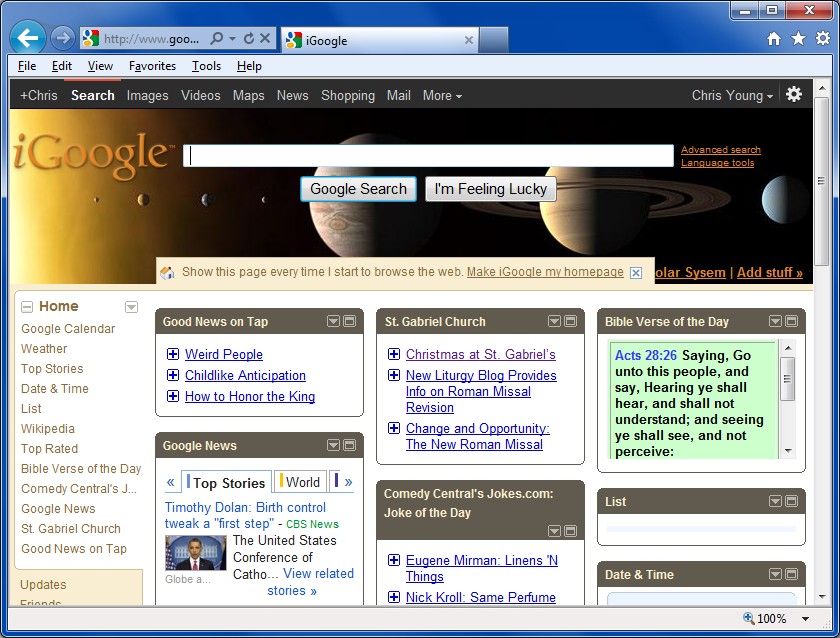Image resolution: width=840 pixels, height=638 pixels.
Task: Expand Nick Kroll joke entry
Action: click(394, 597)
